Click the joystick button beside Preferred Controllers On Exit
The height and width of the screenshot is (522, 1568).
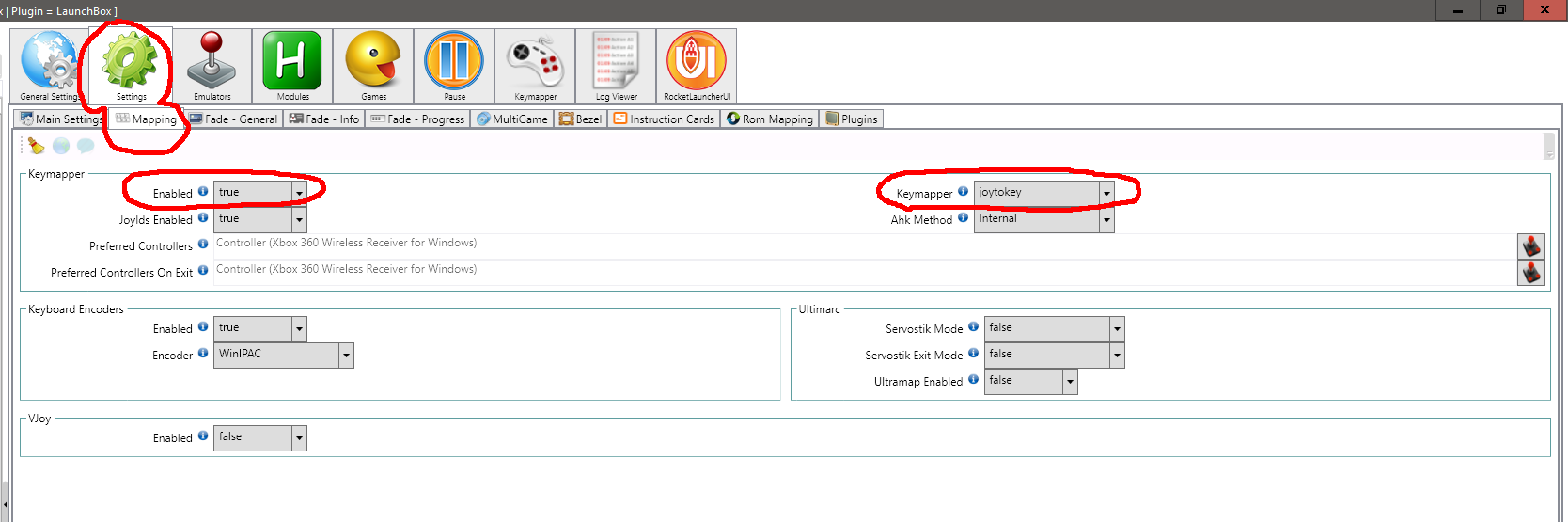point(1531,273)
